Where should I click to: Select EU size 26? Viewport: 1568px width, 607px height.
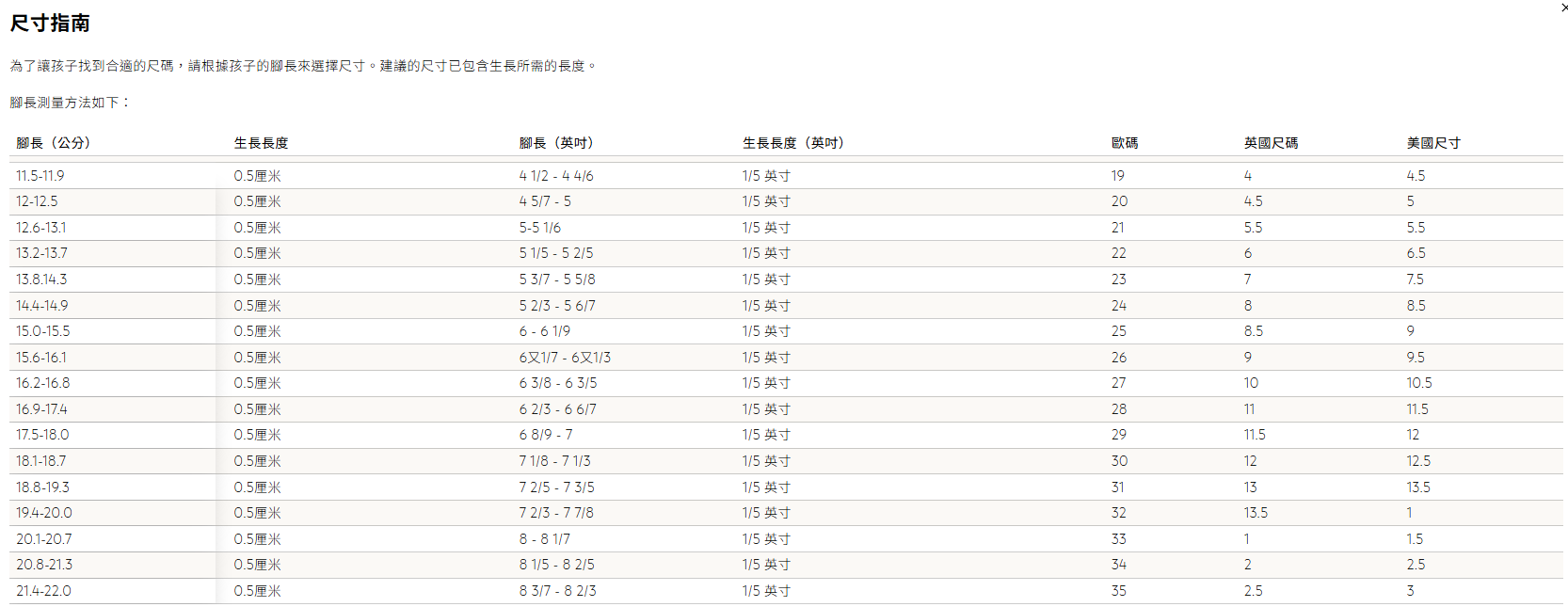coord(1119,358)
